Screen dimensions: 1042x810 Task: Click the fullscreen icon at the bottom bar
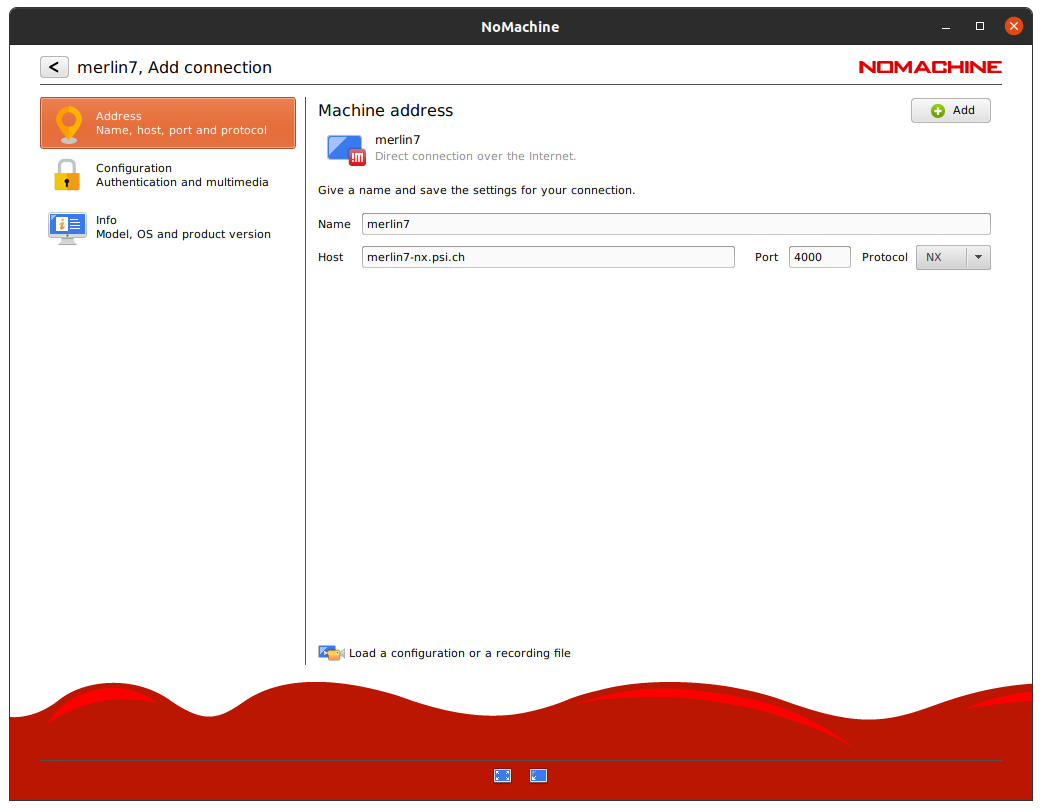click(502, 775)
